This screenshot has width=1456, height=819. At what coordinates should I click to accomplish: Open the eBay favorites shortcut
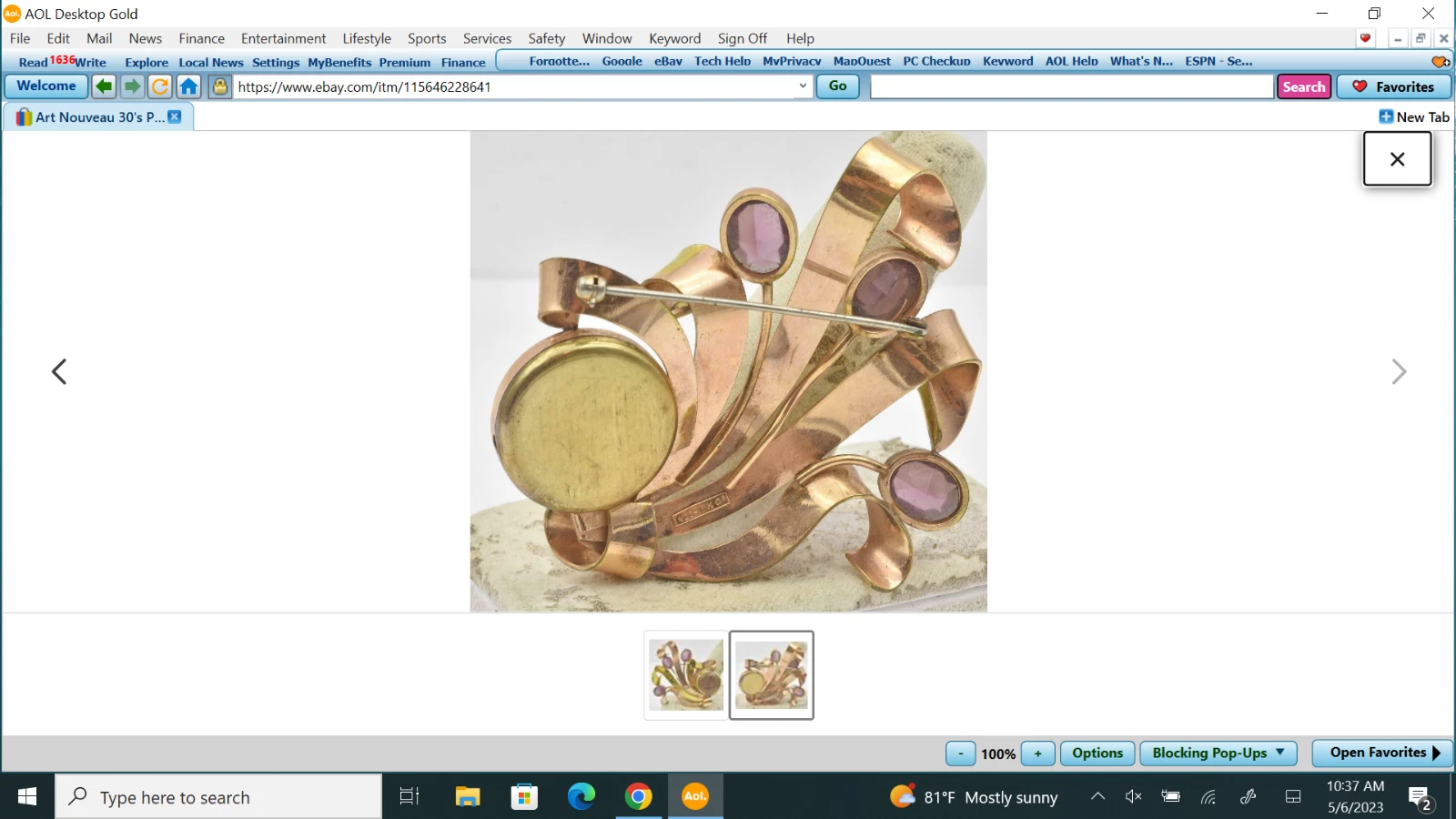[668, 62]
